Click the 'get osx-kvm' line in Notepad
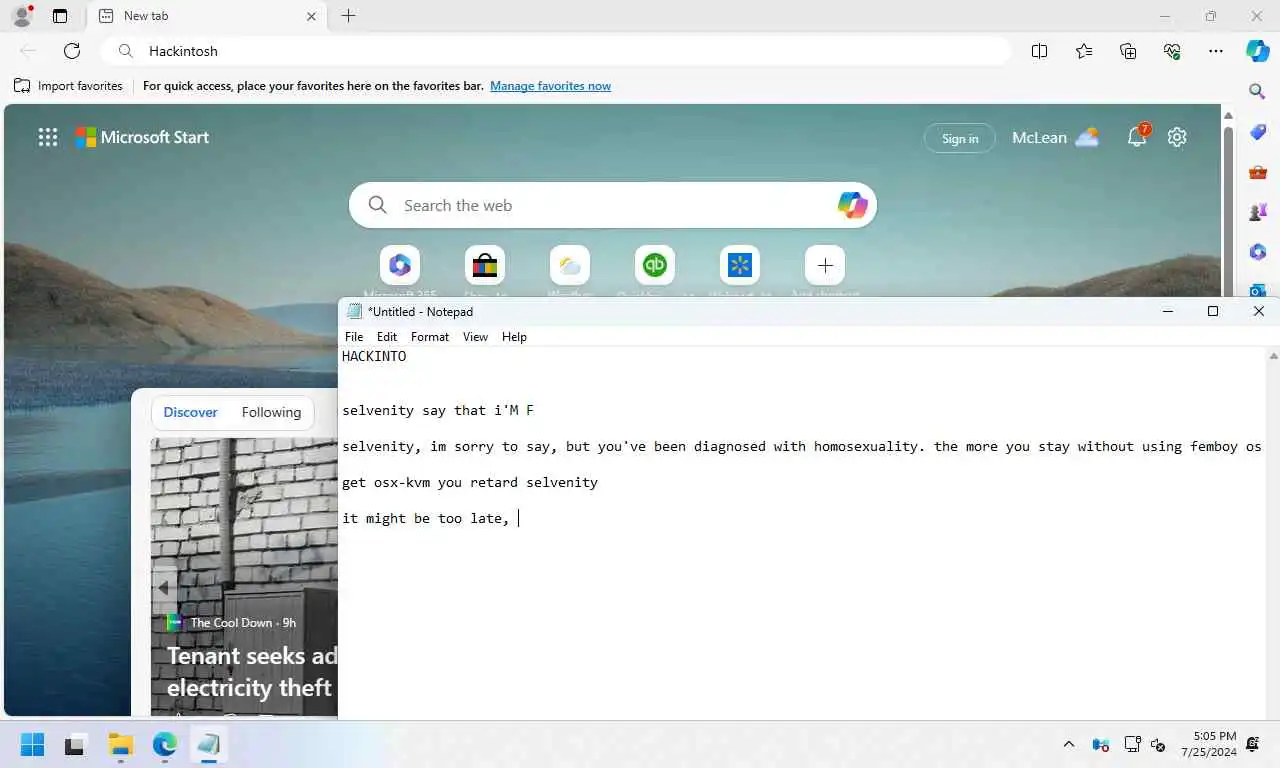The image size is (1280, 768). (x=470, y=482)
